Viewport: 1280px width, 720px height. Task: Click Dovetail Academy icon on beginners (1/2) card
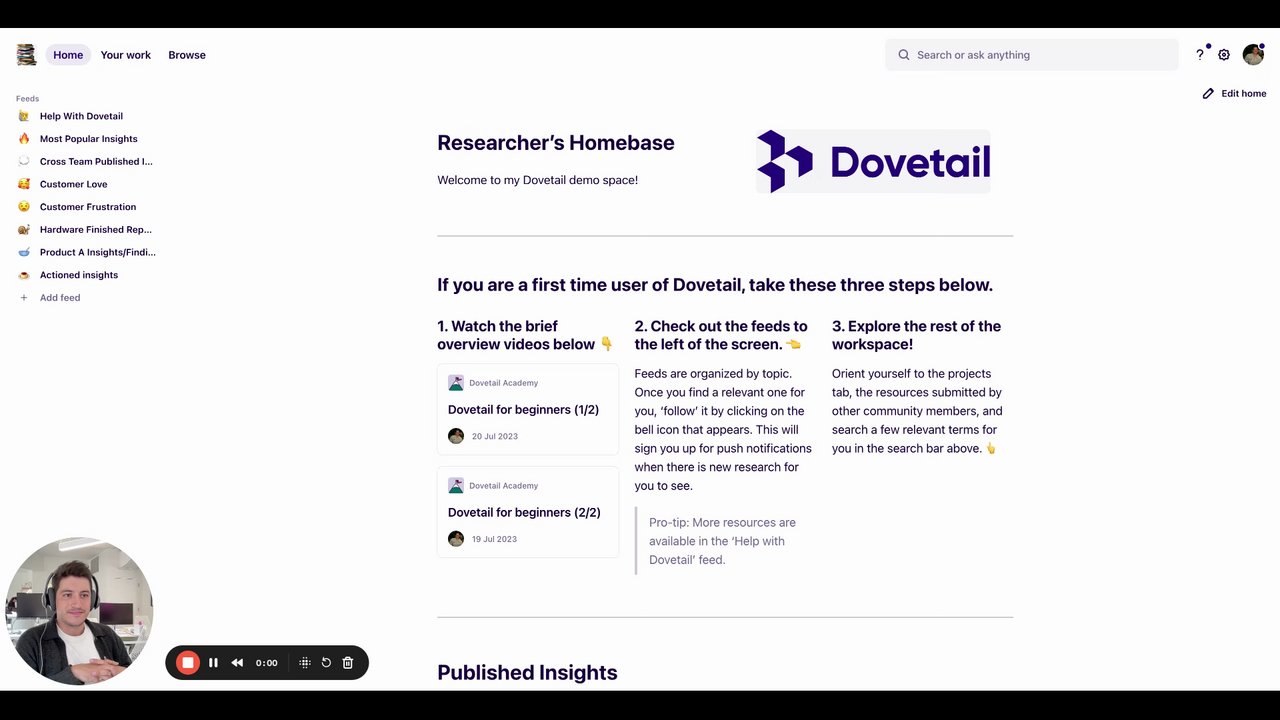[x=456, y=383]
